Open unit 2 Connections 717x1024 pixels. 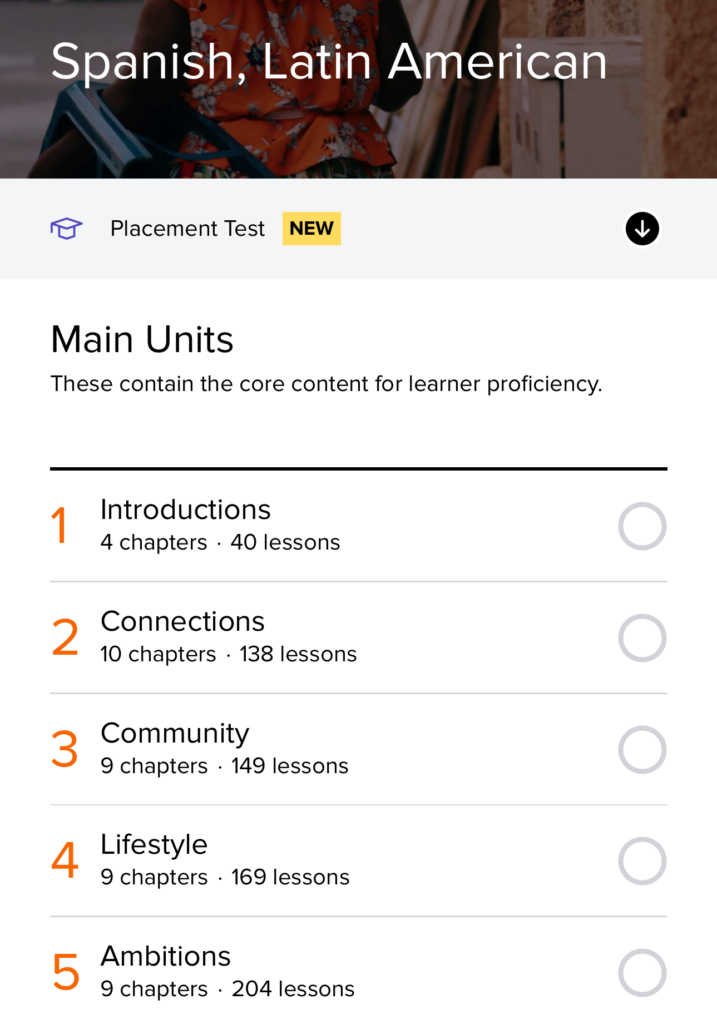tap(182, 622)
